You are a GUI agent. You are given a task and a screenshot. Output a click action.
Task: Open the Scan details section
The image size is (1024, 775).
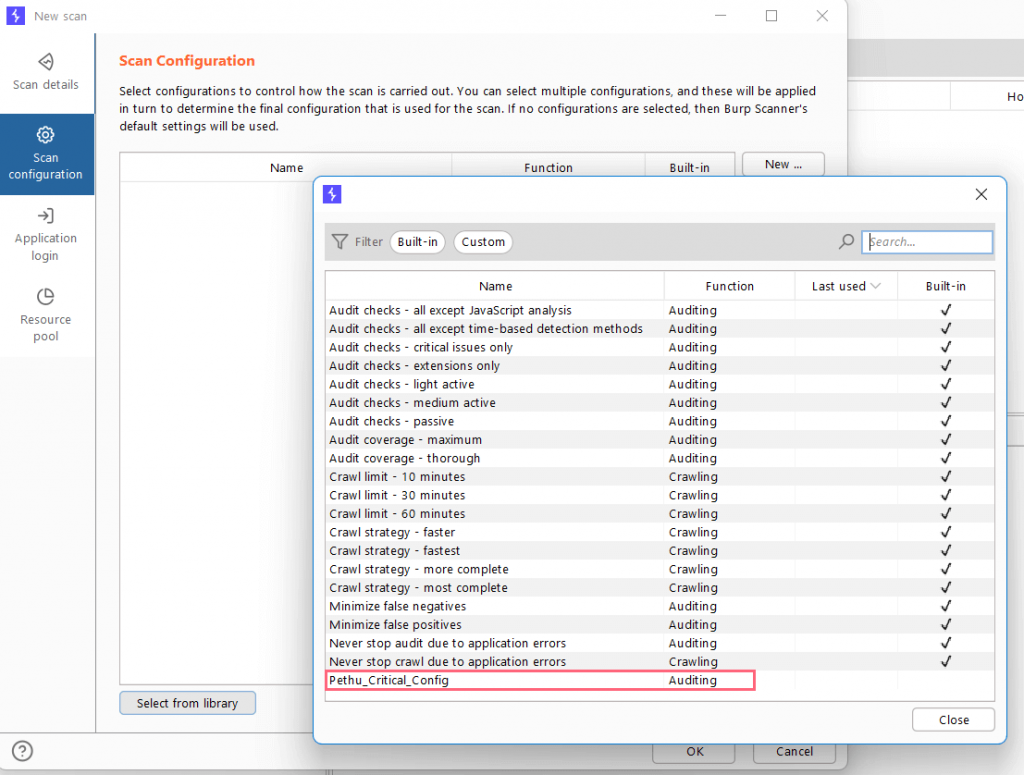coord(46,72)
